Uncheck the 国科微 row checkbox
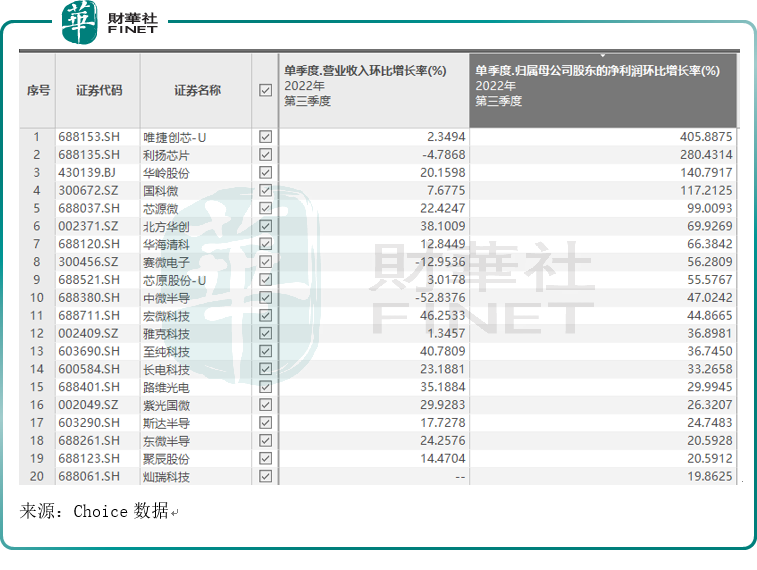The width and height of the screenshot is (757, 570). click(265, 190)
